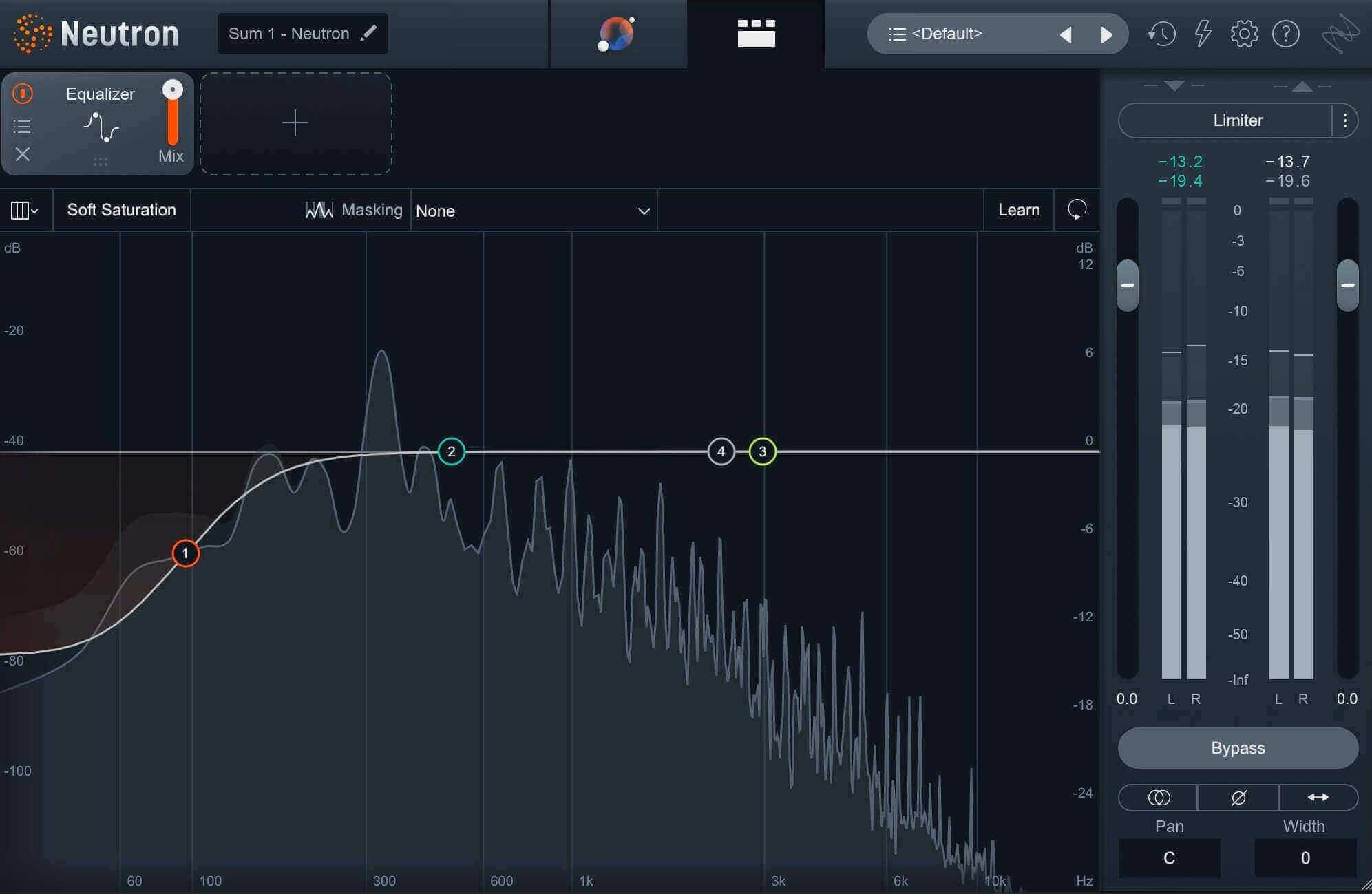Select EQ node 4

tap(721, 451)
